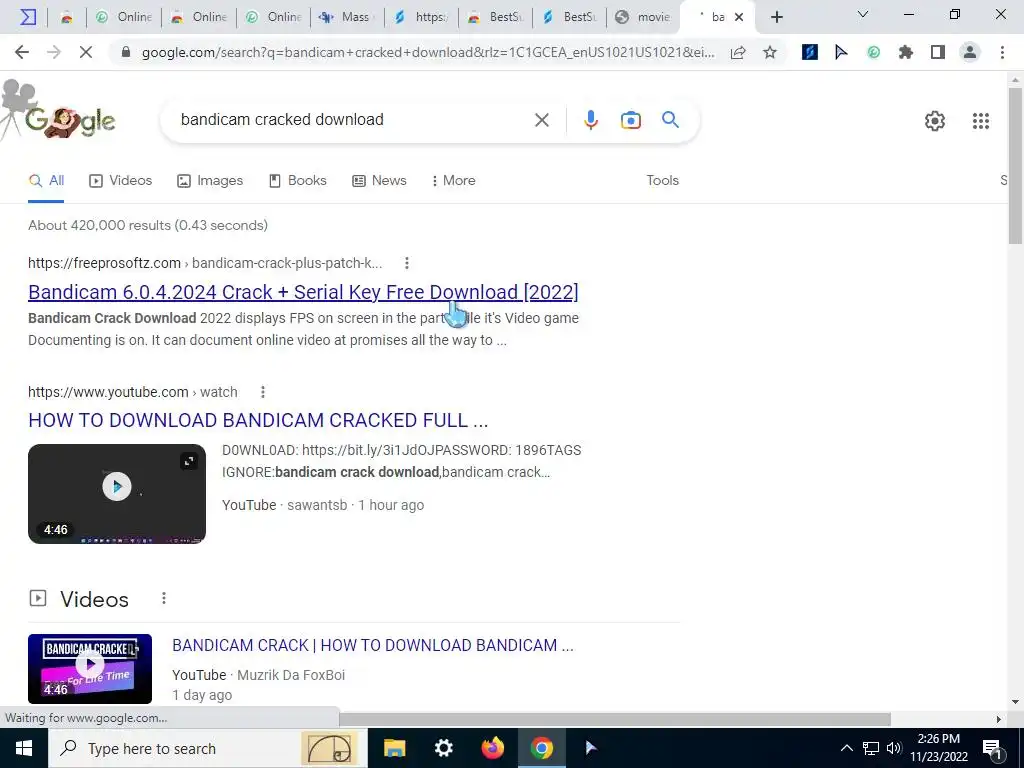
Task: Open the Google apps grid
Action: click(x=980, y=121)
